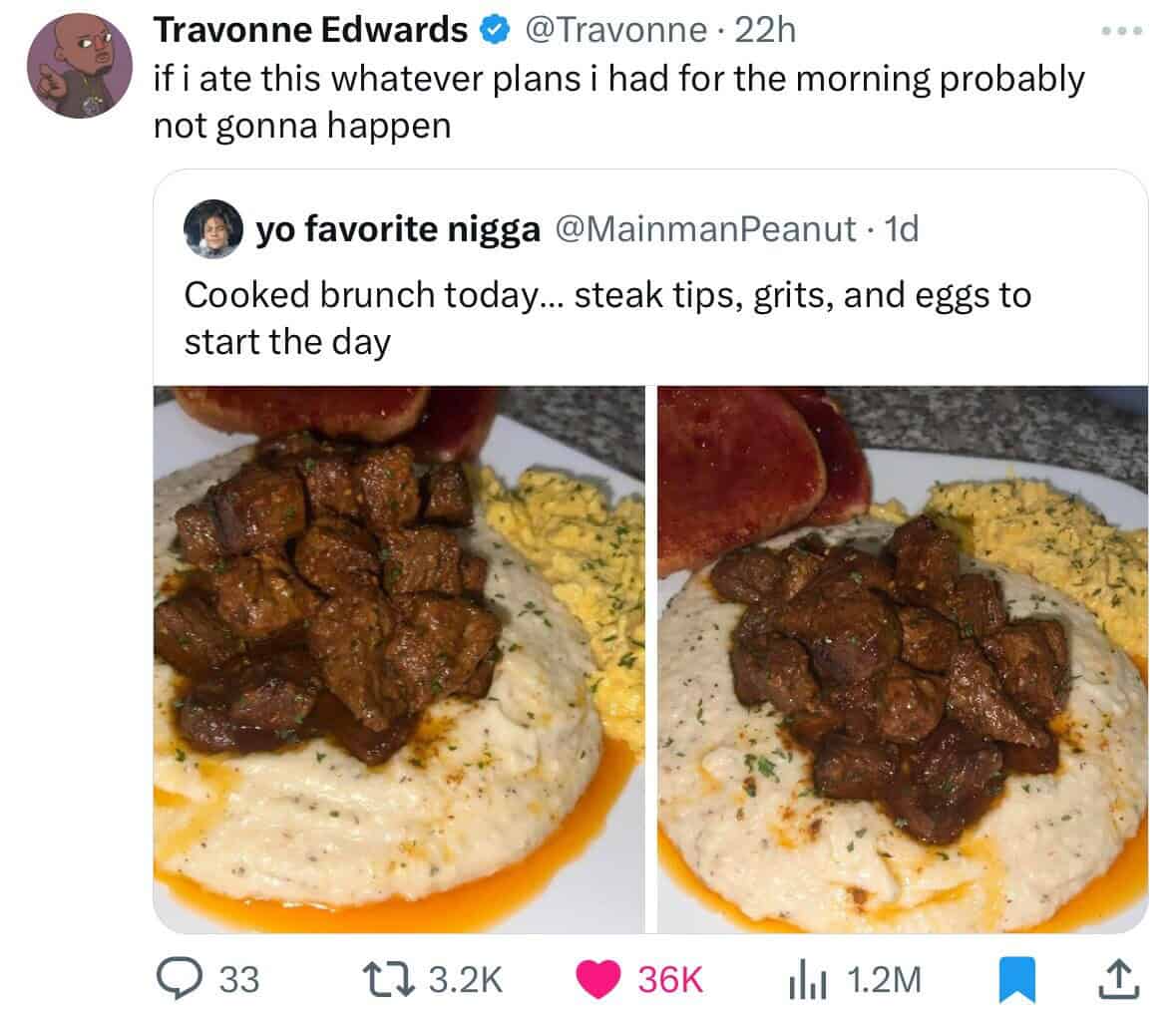
Task: Click the 36K likes count
Action: (x=670, y=980)
